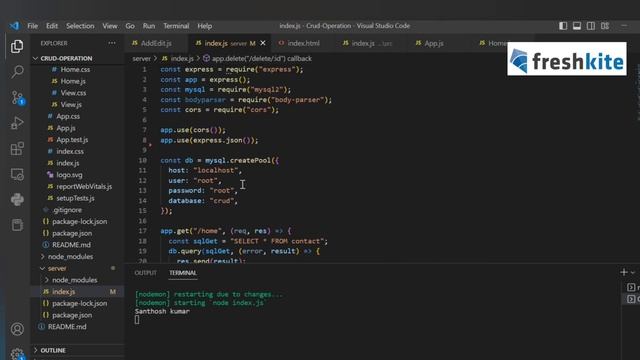Add a new terminal with plus icon
Screen dimensions: 640x360
tap(624, 272)
